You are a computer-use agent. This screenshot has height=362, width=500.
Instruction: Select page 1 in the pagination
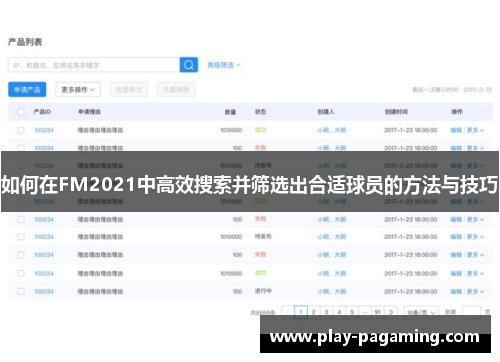tap(301, 312)
